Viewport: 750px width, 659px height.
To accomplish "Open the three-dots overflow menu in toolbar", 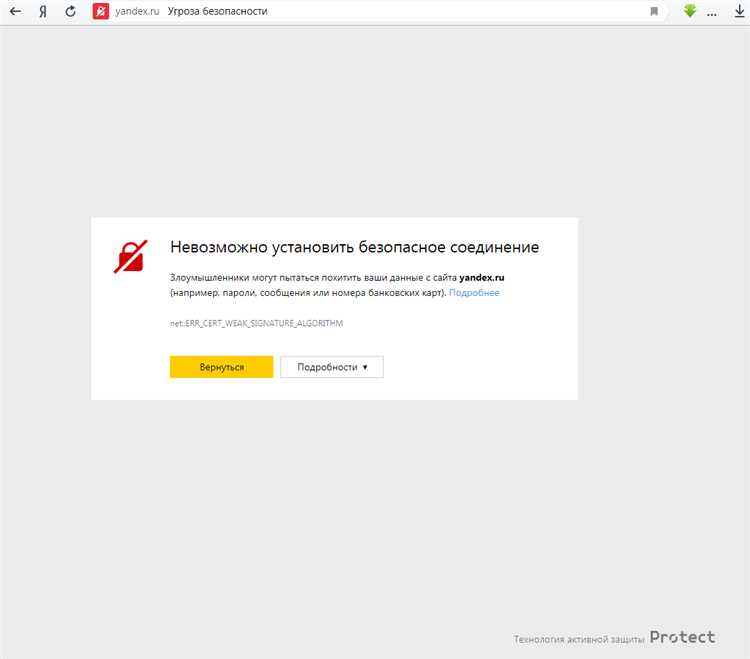I will (713, 11).
